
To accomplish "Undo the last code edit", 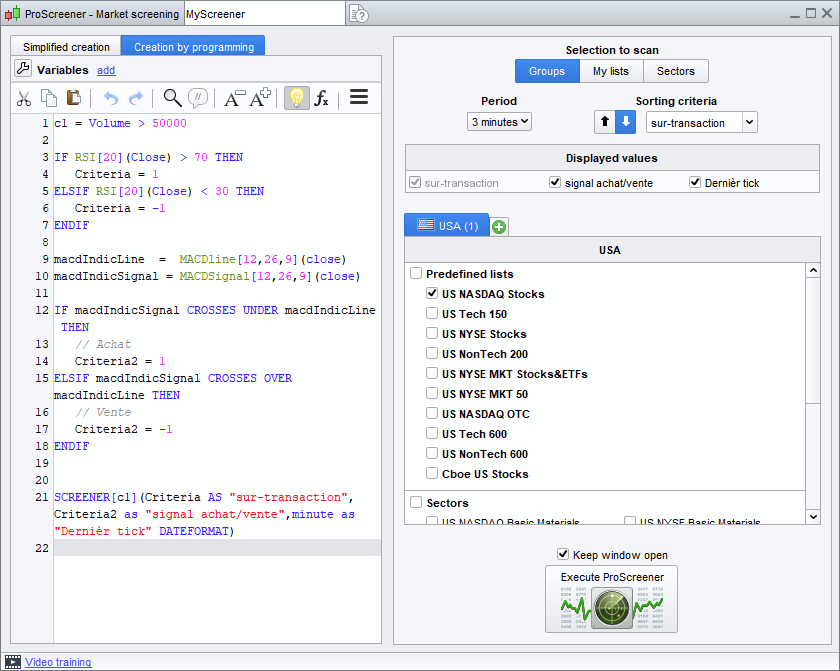I will click(110, 98).
